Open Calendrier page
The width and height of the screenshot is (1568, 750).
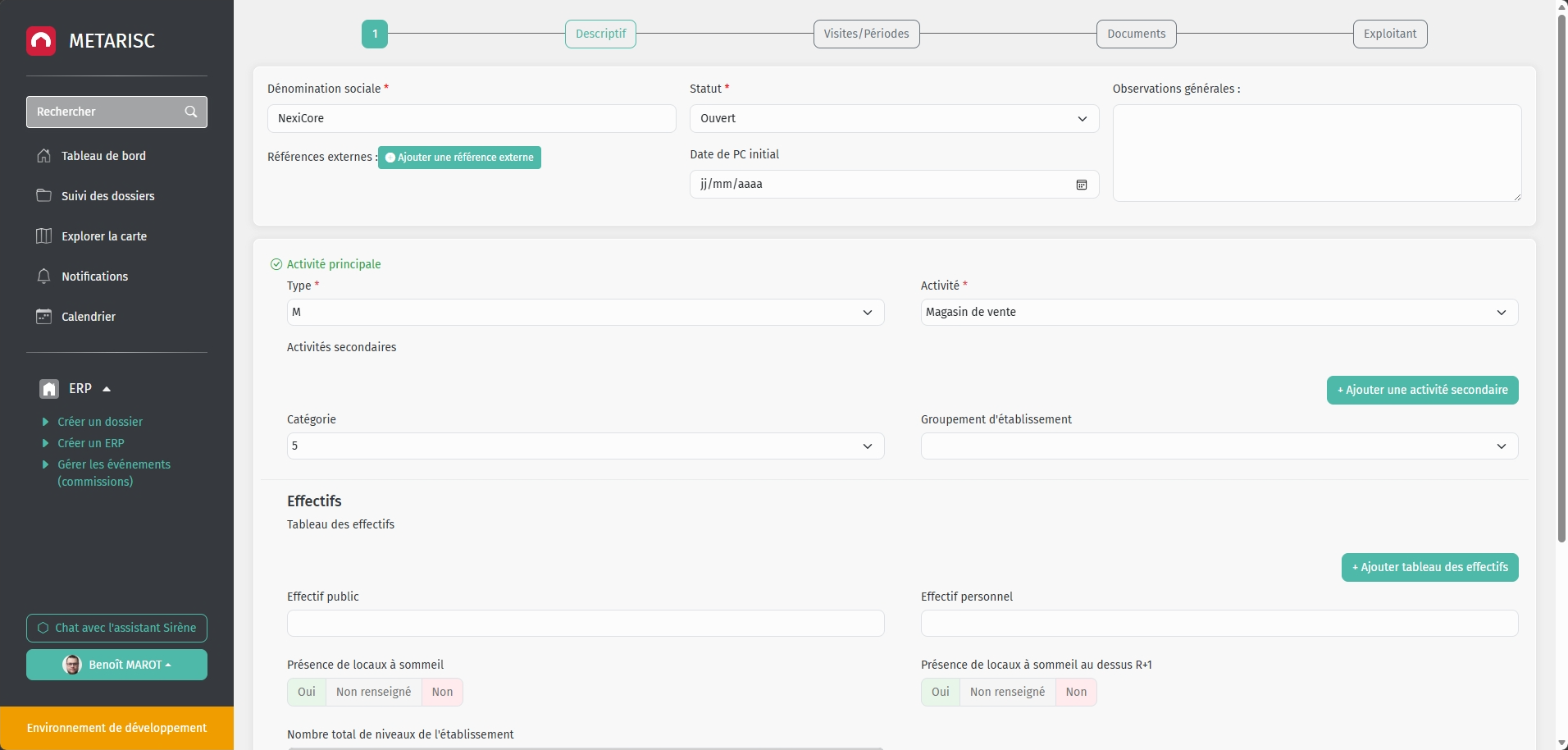[89, 317]
